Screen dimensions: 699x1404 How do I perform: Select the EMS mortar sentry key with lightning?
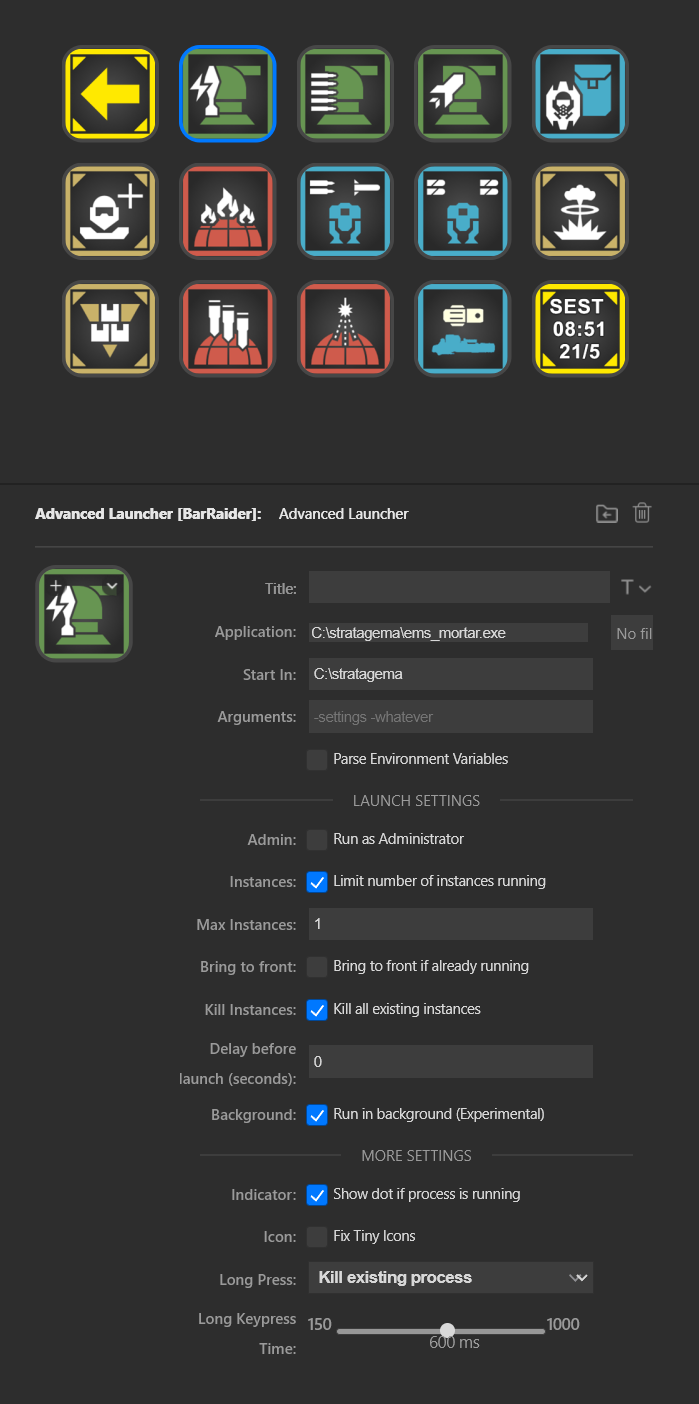[x=228, y=93]
